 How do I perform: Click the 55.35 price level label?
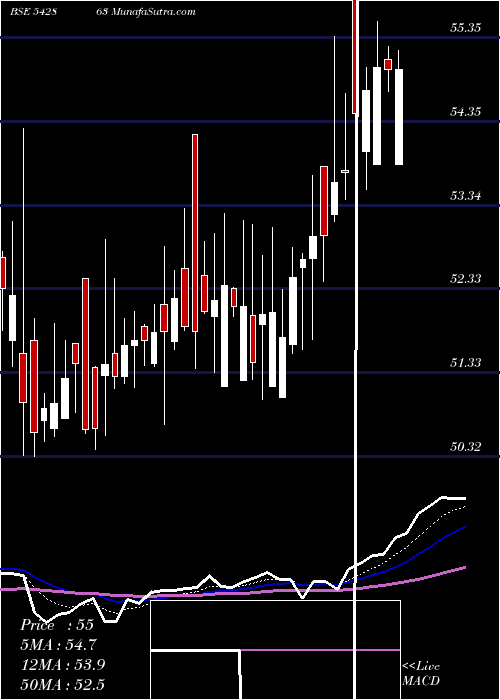[465, 28]
